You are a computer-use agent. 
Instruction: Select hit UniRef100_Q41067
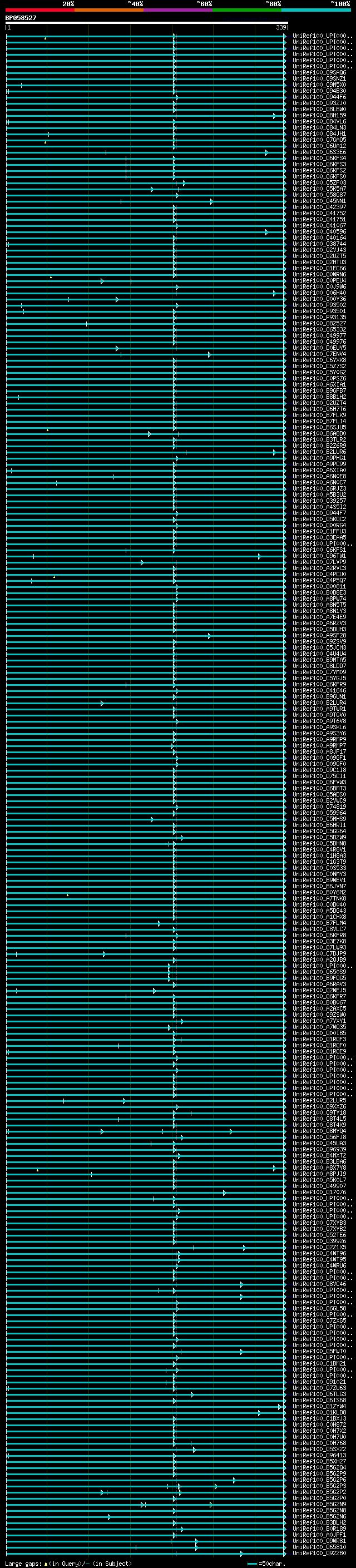tap(319, 225)
